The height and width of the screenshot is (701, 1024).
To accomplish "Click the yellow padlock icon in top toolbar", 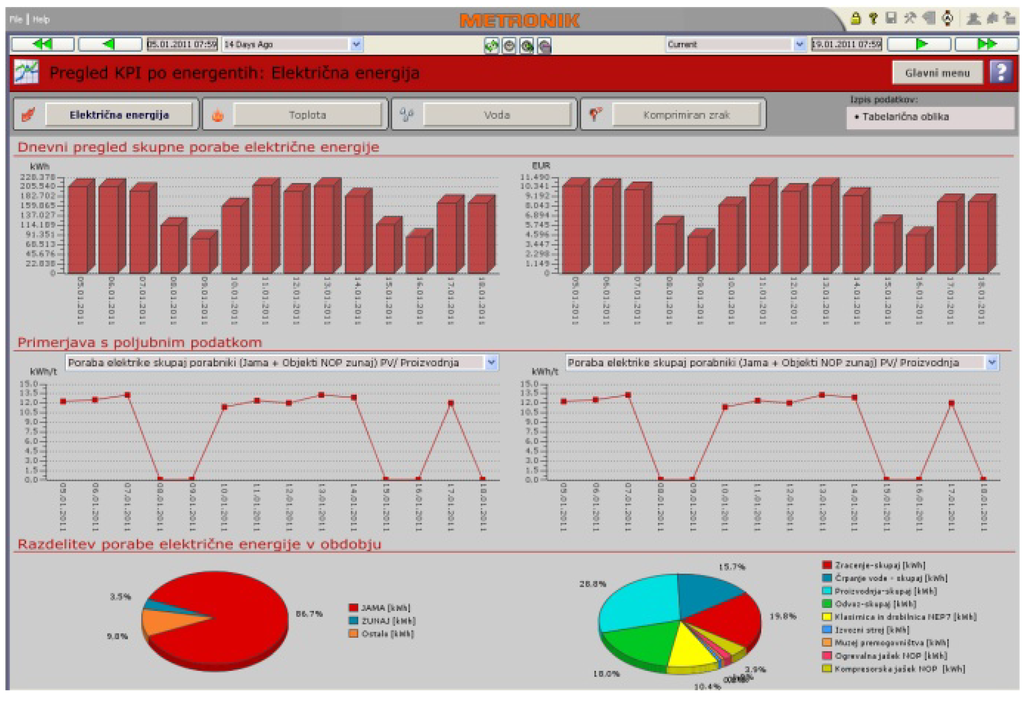I will point(856,18).
